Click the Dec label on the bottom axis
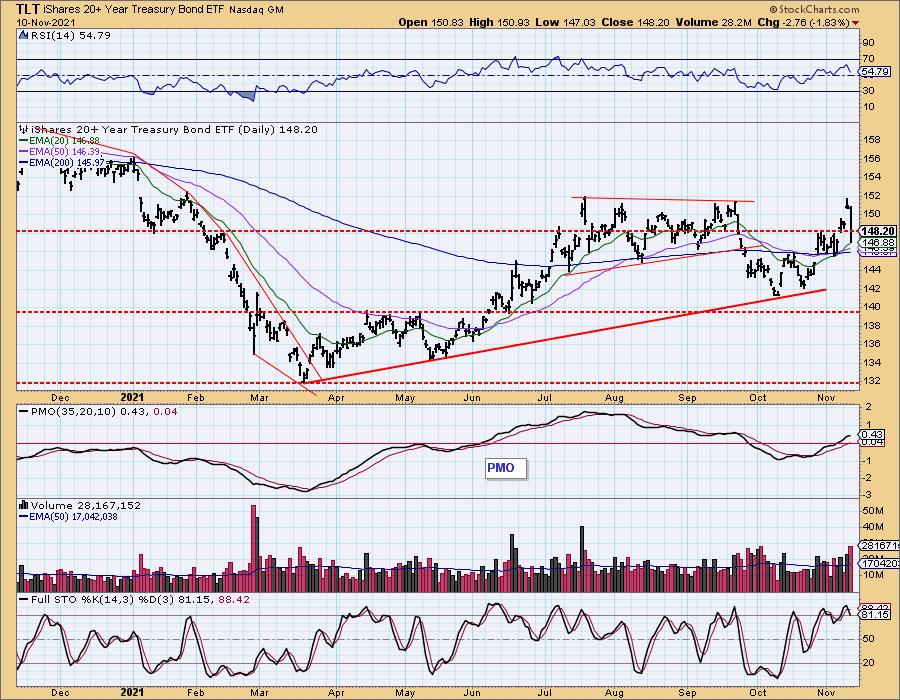The width and height of the screenshot is (900, 700). pos(60,693)
